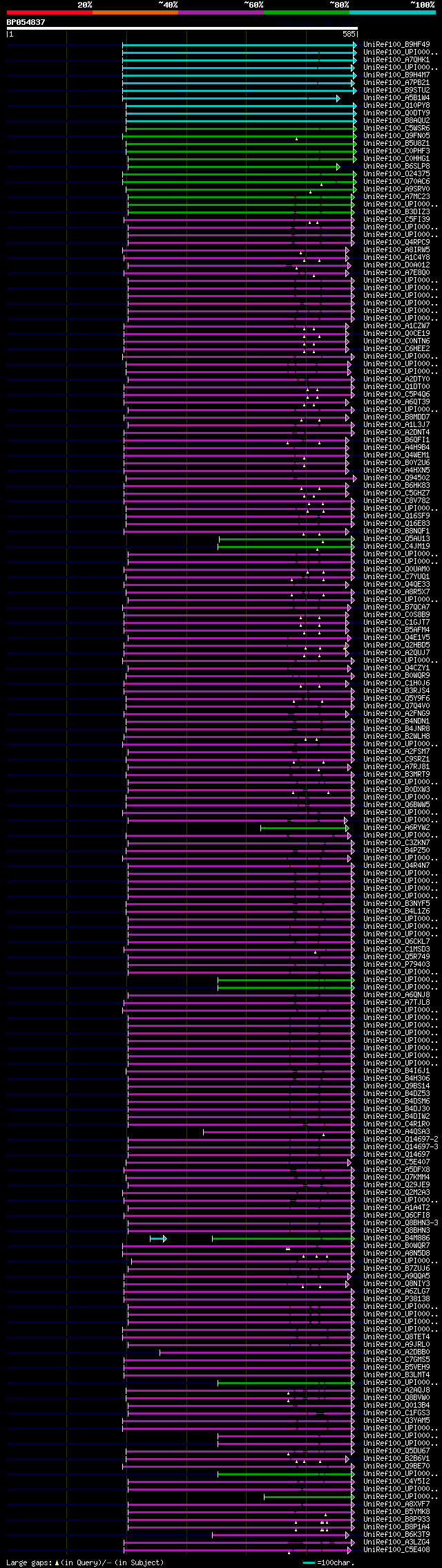The height and width of the screenshot is (1568, 442).
Task: Select hit UniRef100_B9HF49
Action: coord(396,44)
